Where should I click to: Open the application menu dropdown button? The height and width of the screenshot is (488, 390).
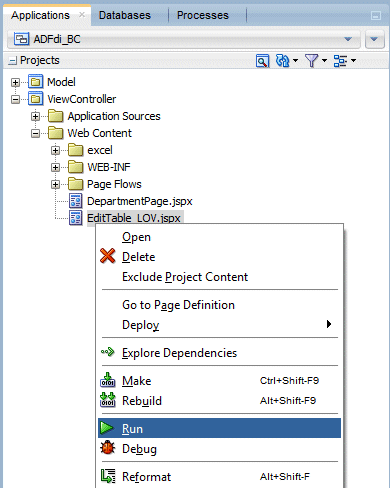click(374, 40)
